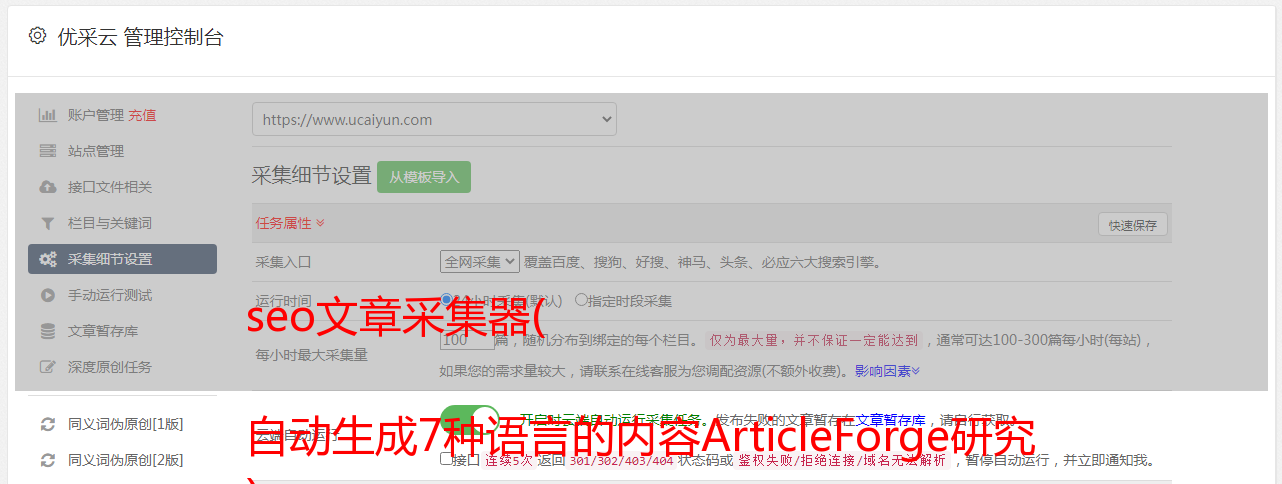
Task: Expand the 影响因素 link
Action: pyautogui.click(x=887, y=371)
